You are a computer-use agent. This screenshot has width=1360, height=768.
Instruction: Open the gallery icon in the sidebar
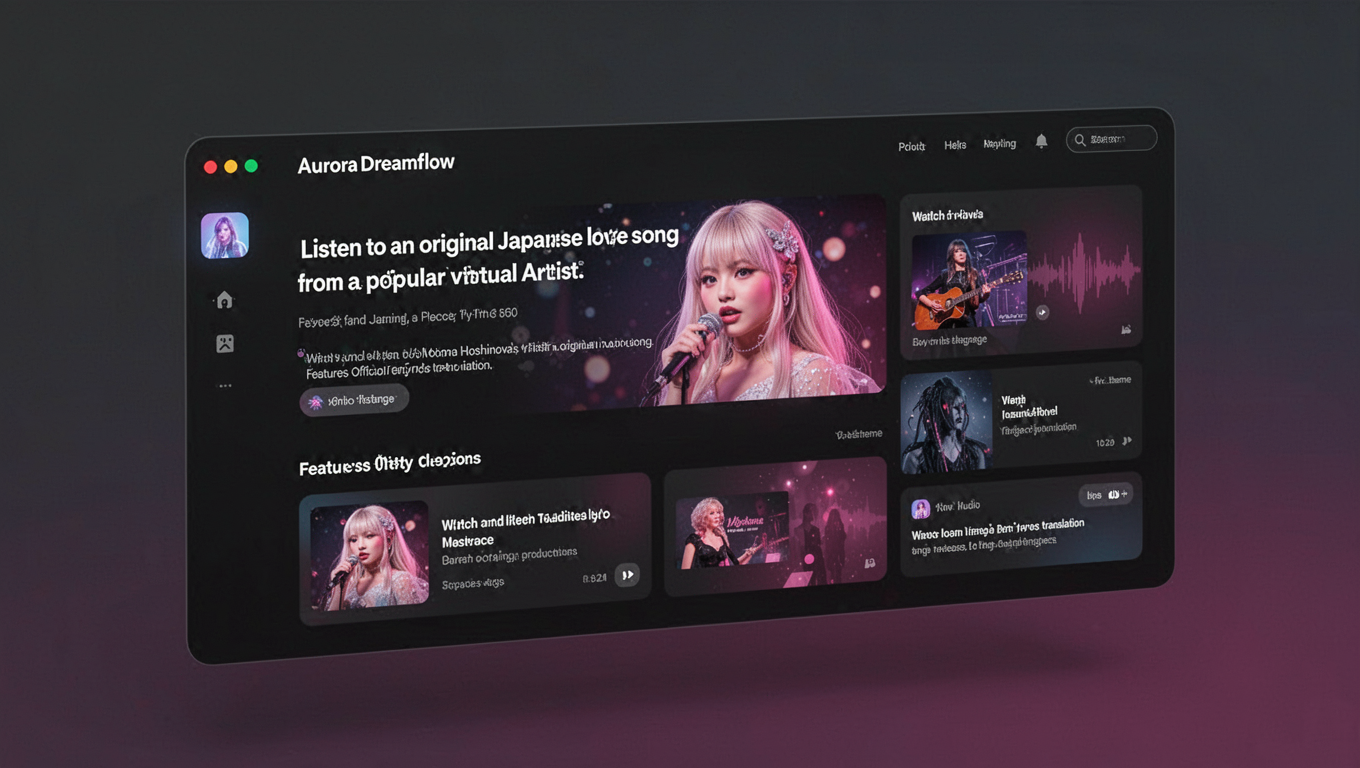click(x=225, y=342)
